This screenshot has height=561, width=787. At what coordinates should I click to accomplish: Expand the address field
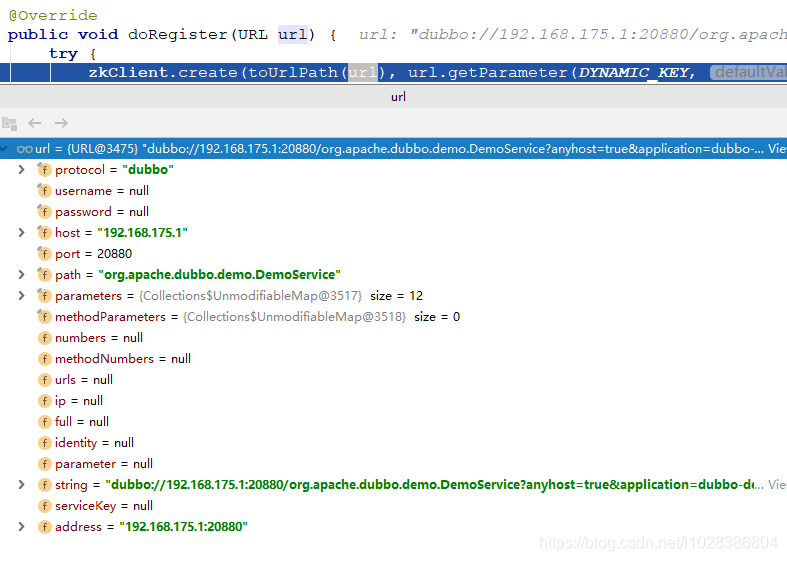coord(22,526)
